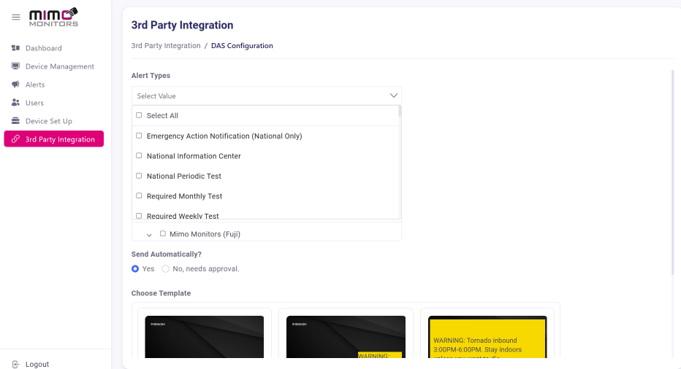Click the Dashboard sidebar icon
This screenshot has width=681, height=369.
[16, 48]
